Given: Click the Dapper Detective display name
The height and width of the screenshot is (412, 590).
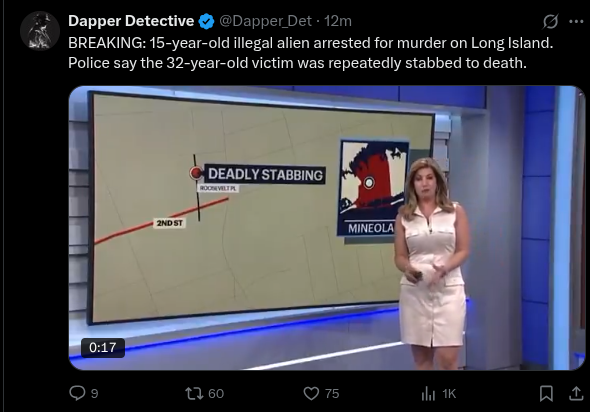Looking at the screenshot, I should point(131,21).
